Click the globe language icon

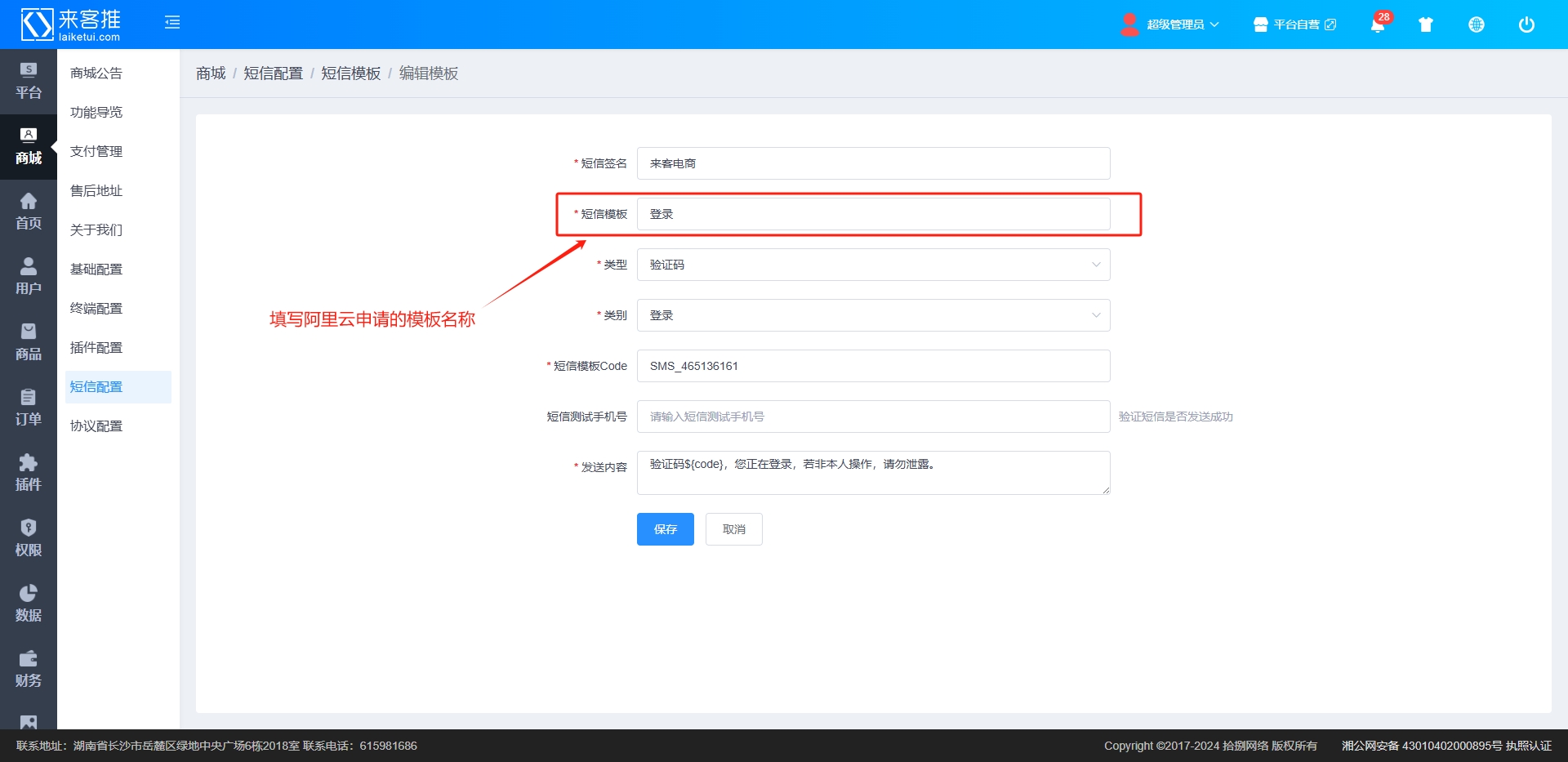(x=1477, y=25)
